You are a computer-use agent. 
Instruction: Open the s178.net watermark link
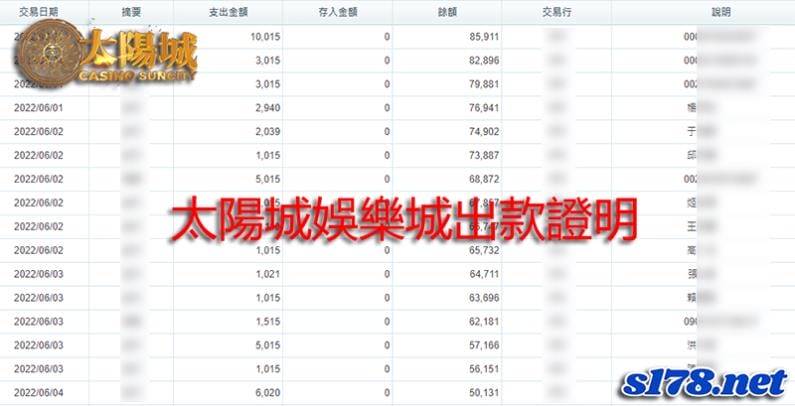pos(704,383)
